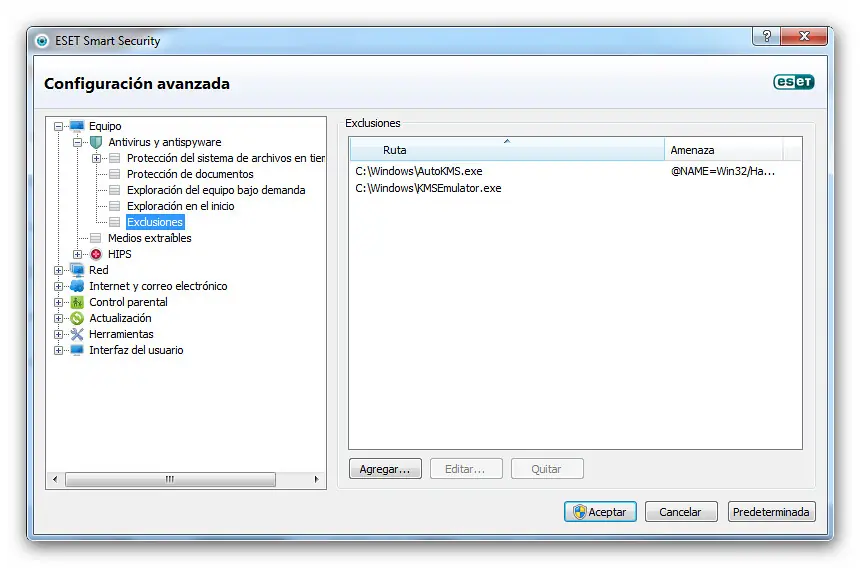Image resolution: width=861 pixels, height=568 pixels.
Task: Close the ESET Smart Security window
Action: pyautogui.click(x=804, y=36)
